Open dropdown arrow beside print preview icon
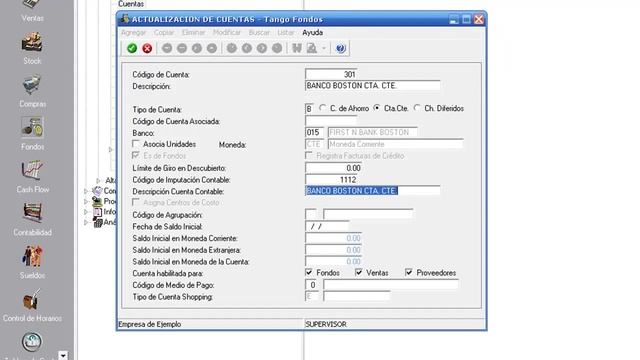The width and height of the screenshot is (640, 360). coord(324,48)
